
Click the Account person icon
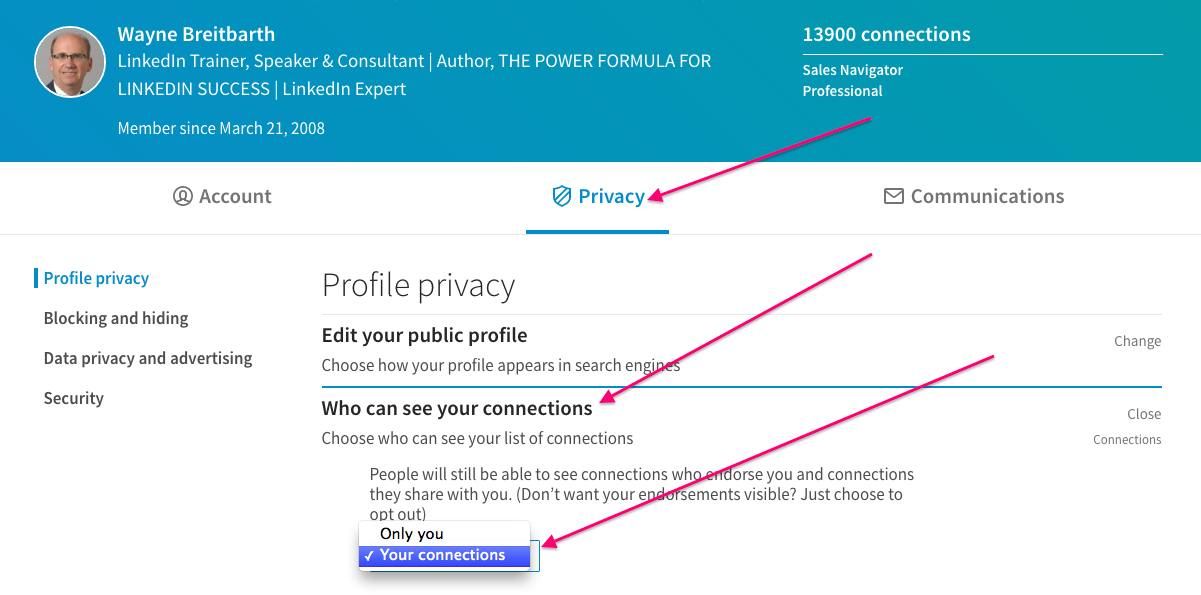pos(183,196)
